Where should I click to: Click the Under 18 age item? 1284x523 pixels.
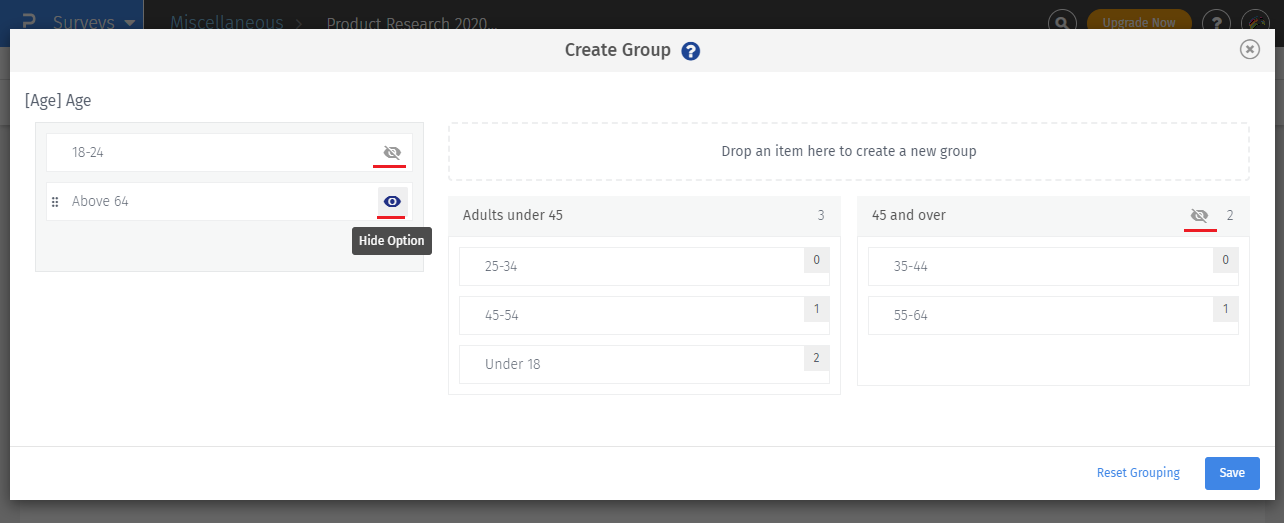(x=630, y=365)
